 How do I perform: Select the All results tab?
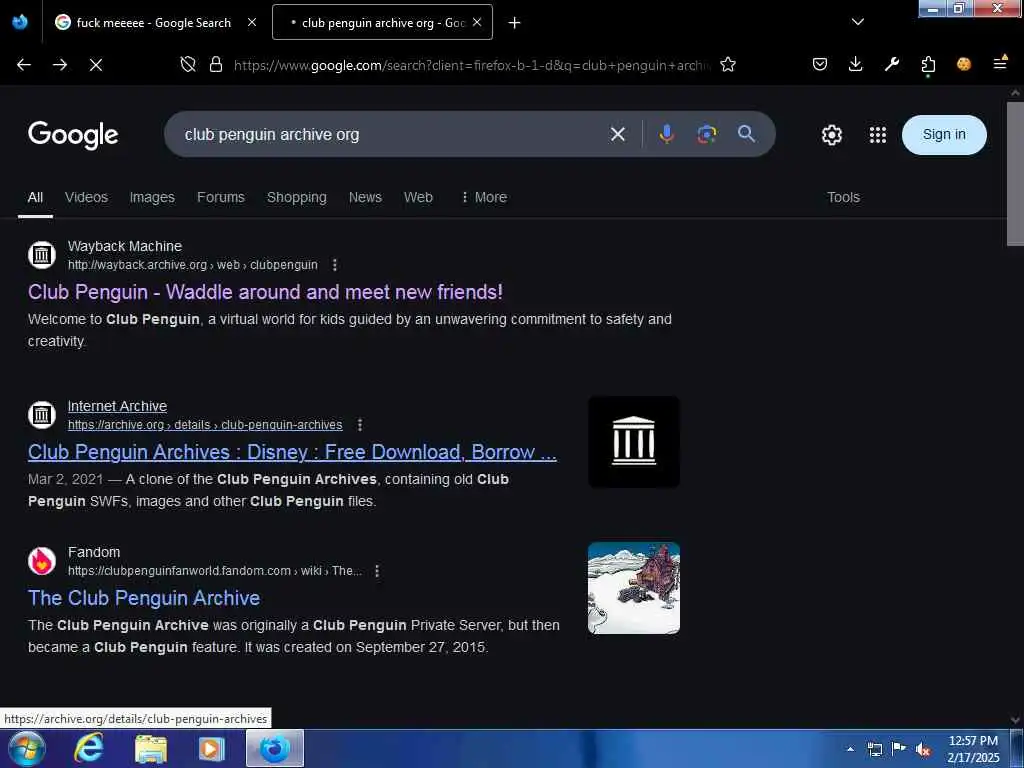pyautogui.click(x=35, y=197)
